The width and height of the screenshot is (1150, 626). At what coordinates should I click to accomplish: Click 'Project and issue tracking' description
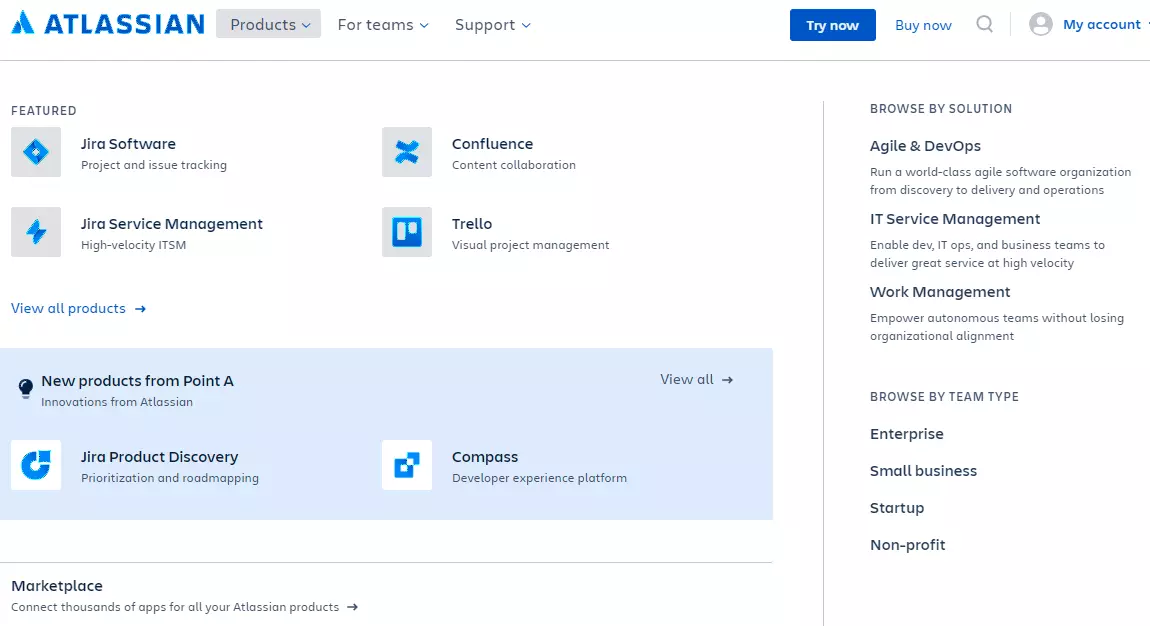pyautogui.click(x=153, y=165)
